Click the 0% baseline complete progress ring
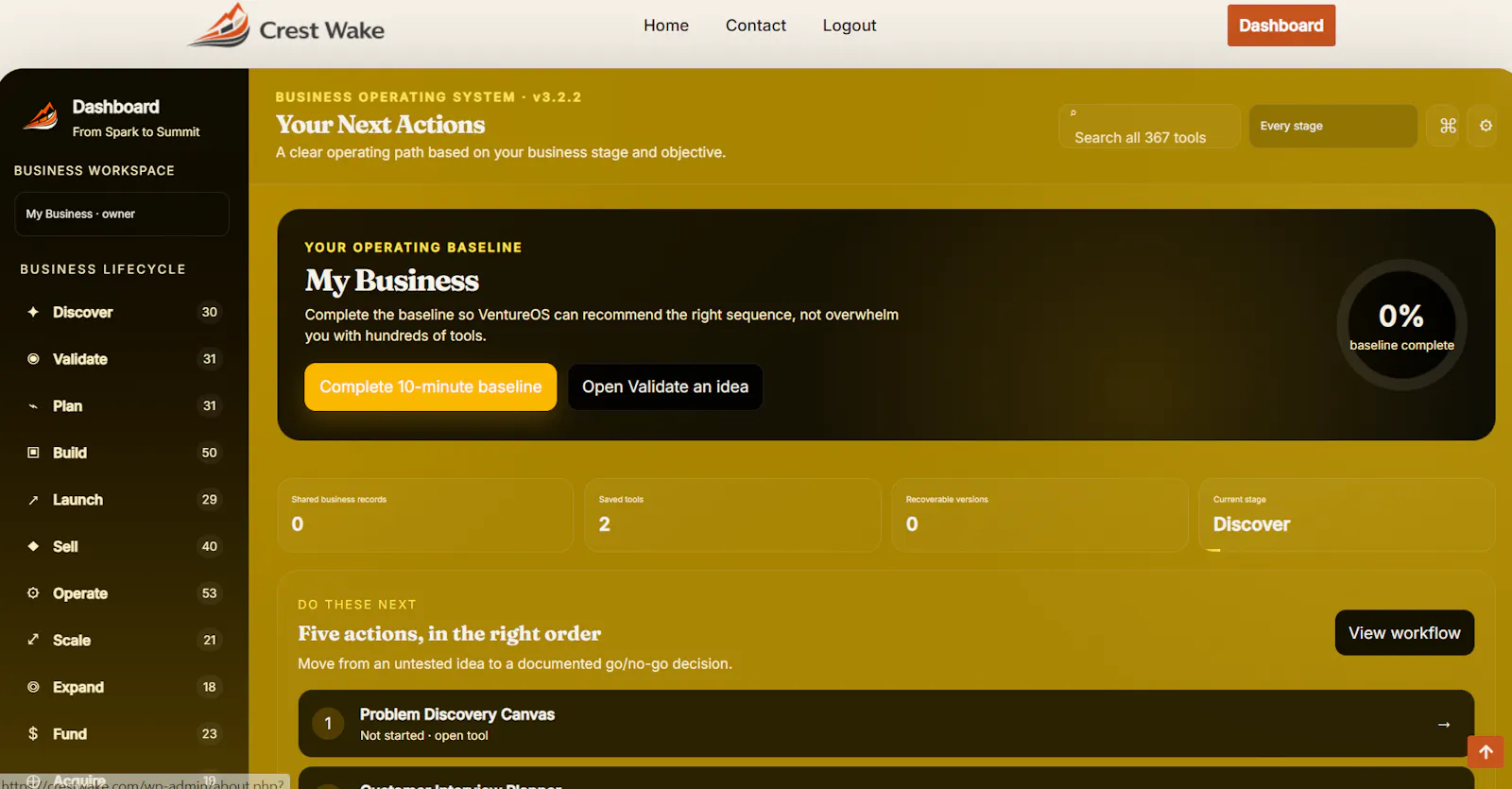Image resolution: width=1512 pixels, height=789 pixels. pyautogui.click(x=1401, y=324)
